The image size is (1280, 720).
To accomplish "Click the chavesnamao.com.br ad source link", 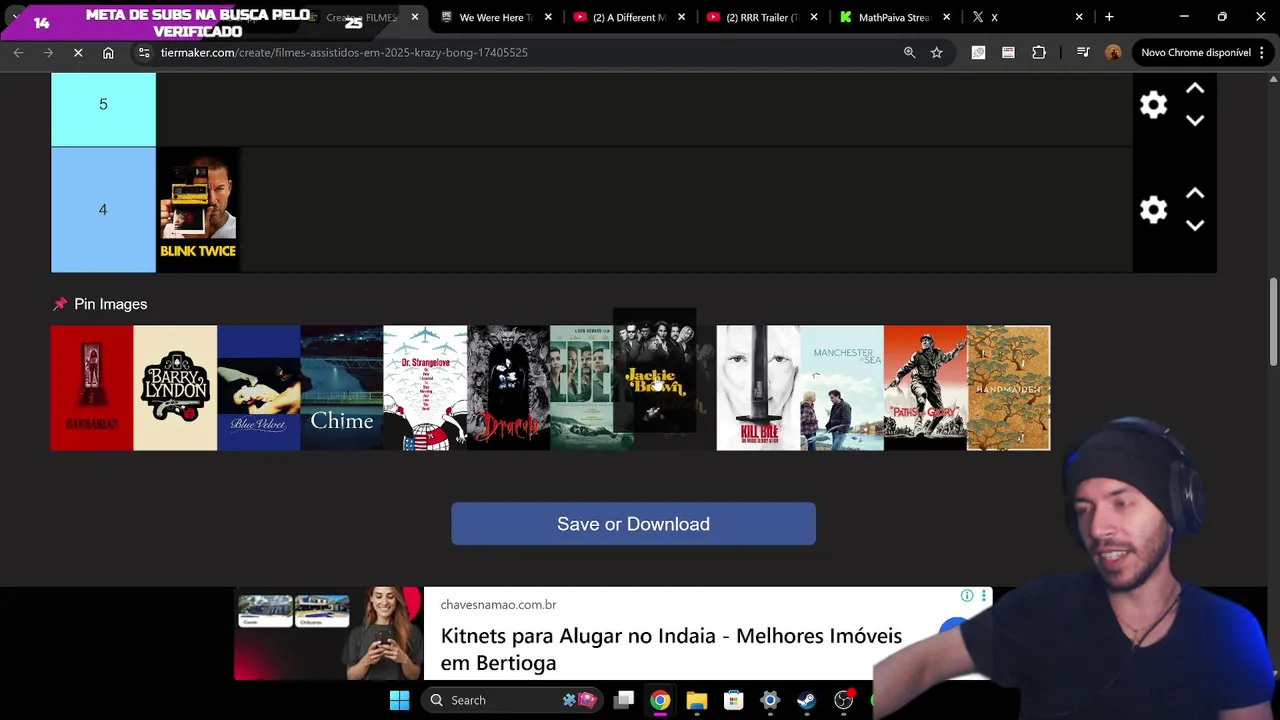I will 498,605.
